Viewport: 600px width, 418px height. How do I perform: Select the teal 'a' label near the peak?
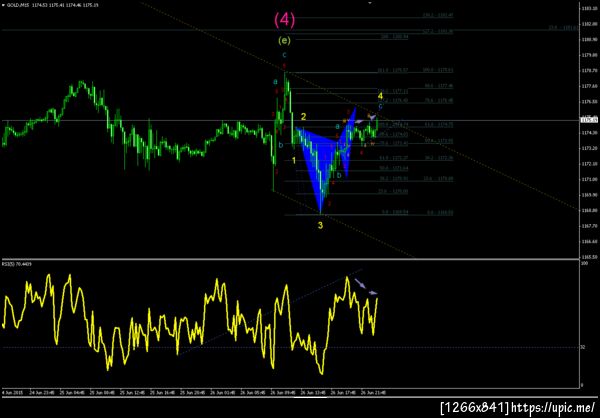coord(275,82)
